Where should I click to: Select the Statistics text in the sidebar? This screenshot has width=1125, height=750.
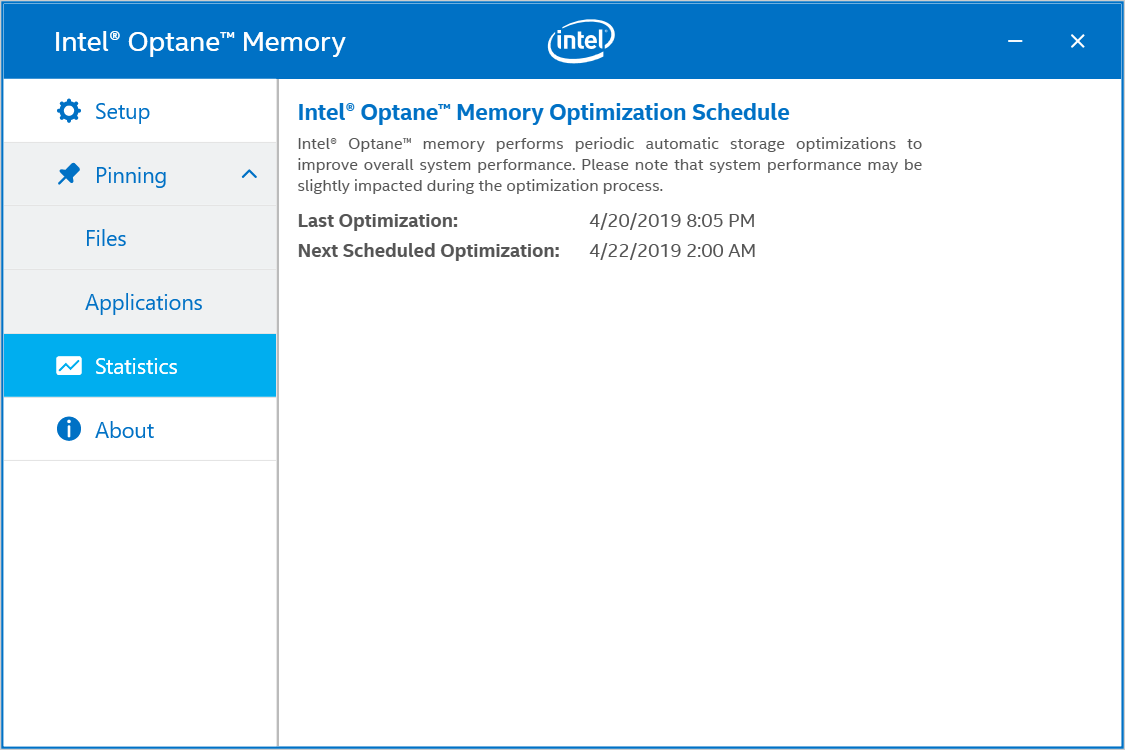tap(136, 367)
